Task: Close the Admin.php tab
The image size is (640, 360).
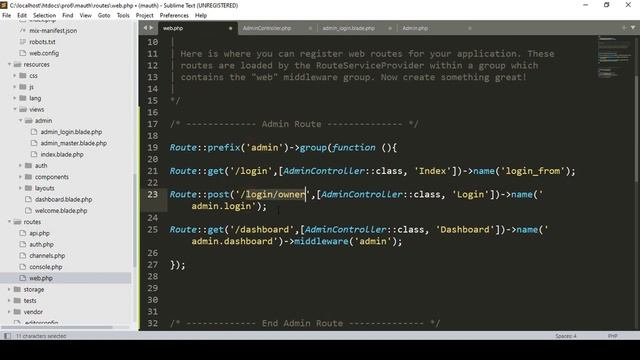Action: click(x=470, y=28)
